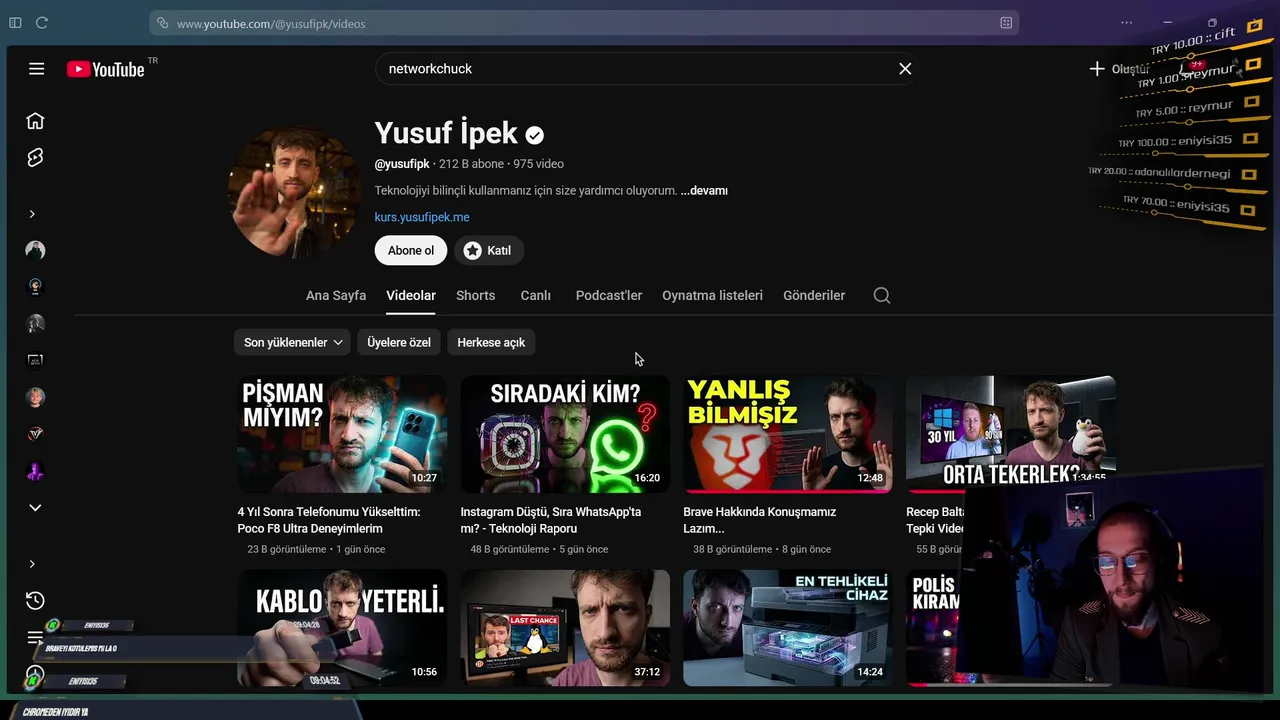The width and height of the screenshot is (1280, 720).
Task: Open Instagram Düştü, Sıra WhatsApp'ta title
Action: coord(551,520)
